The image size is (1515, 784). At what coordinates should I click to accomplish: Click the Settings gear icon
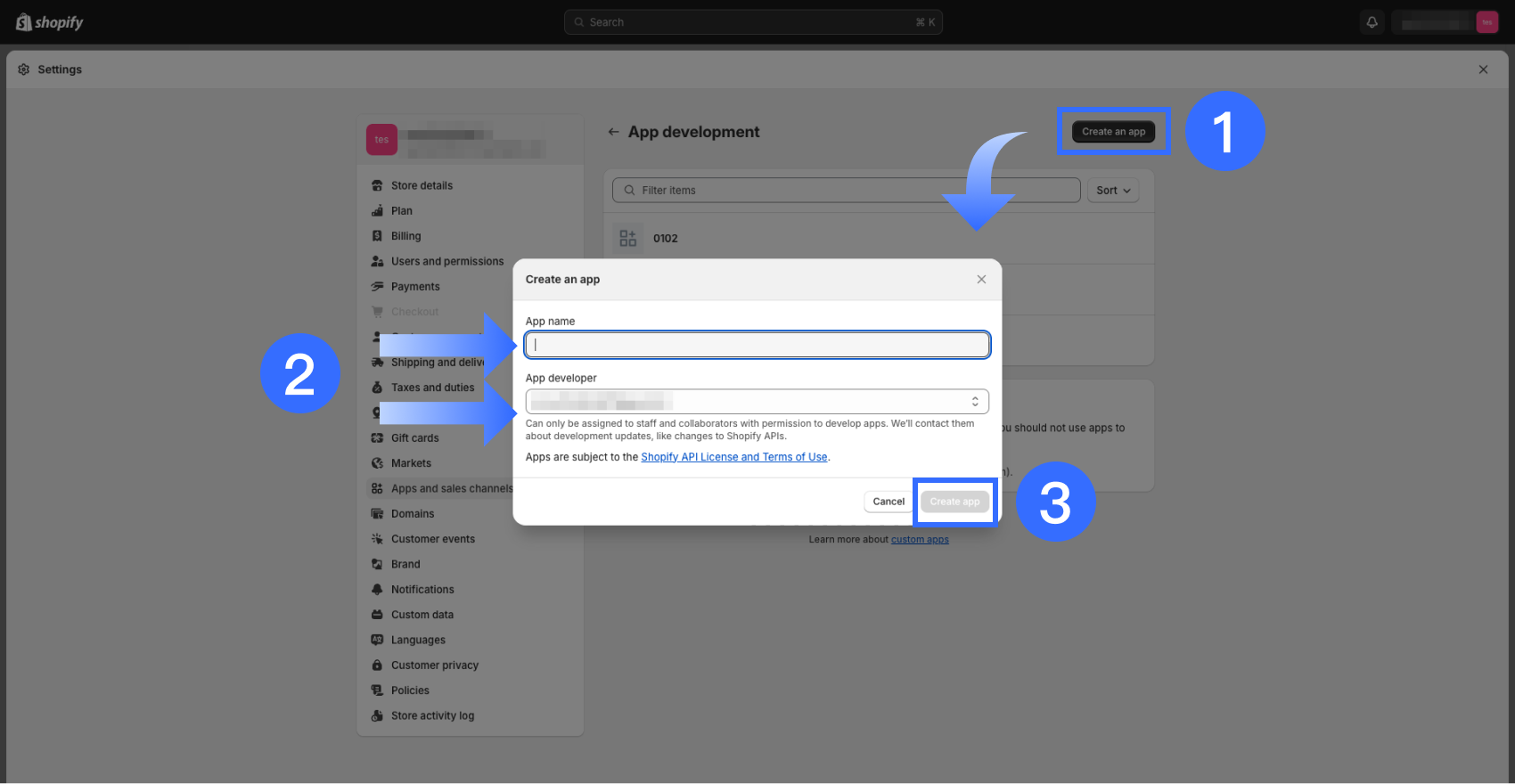tap(24, 69)
